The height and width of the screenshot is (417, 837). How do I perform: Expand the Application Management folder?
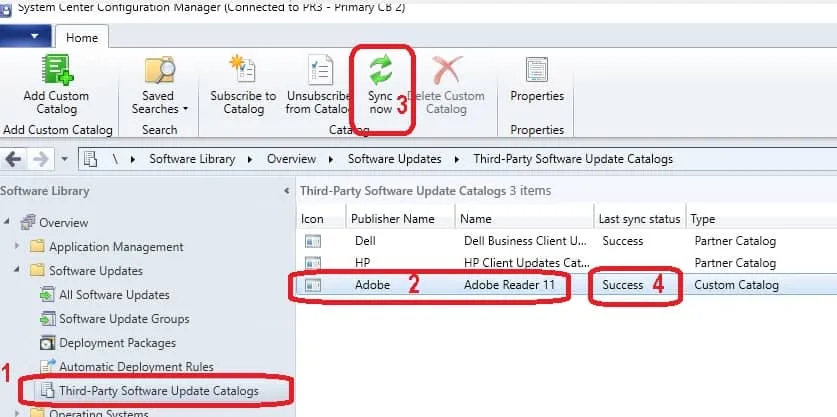16,247
